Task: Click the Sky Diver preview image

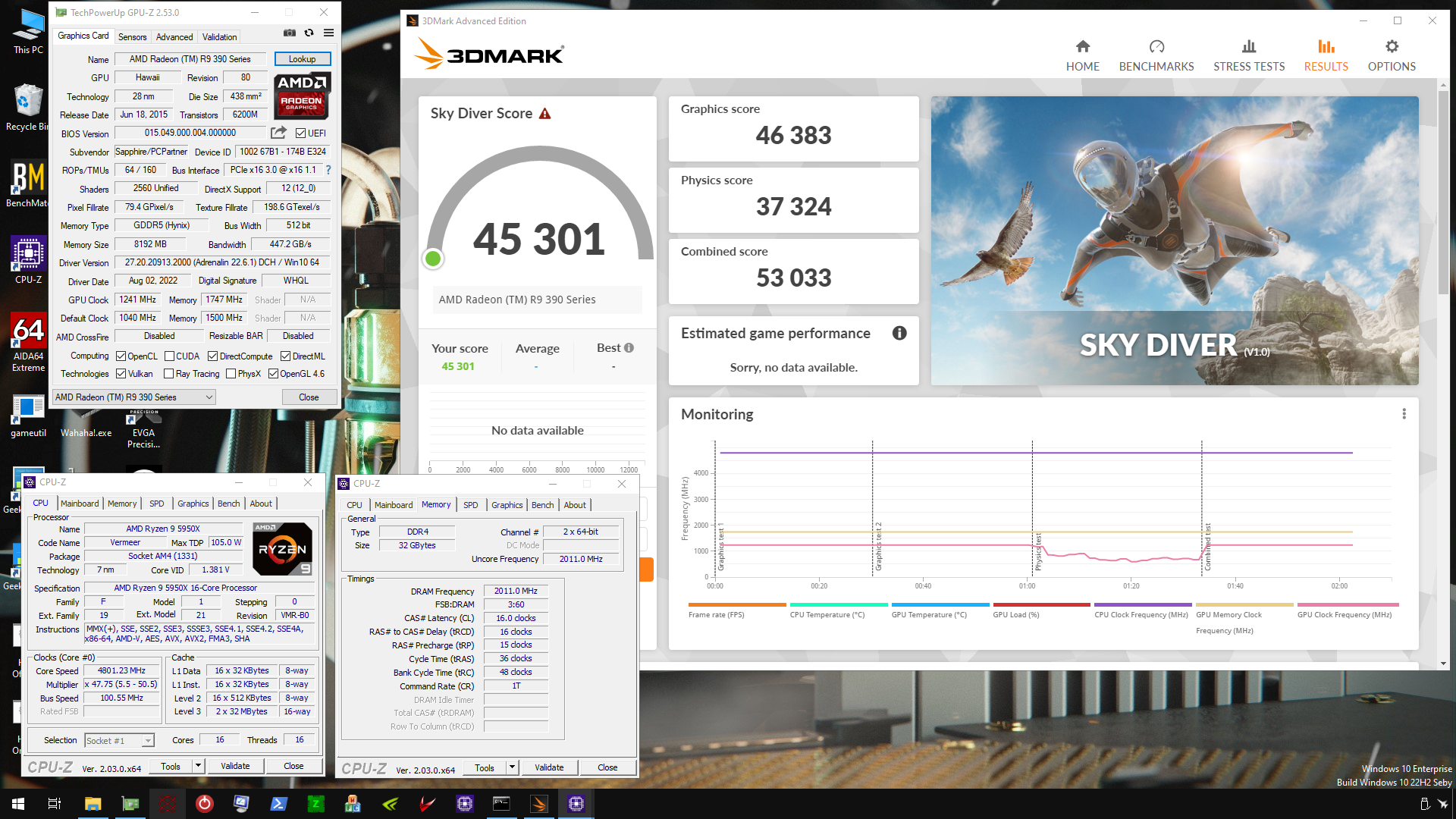Action: point(1175,240)
